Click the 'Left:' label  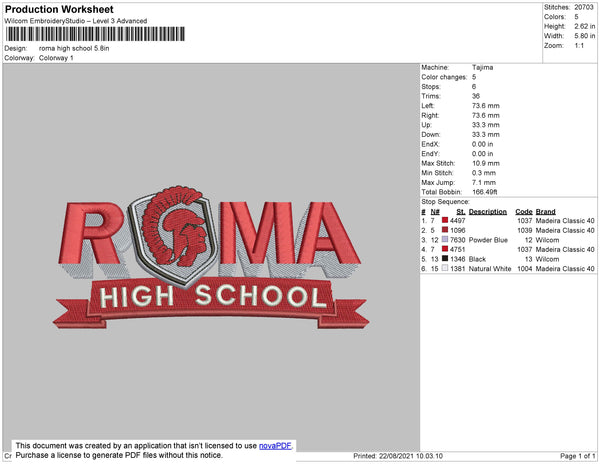(x=427, y=106)
